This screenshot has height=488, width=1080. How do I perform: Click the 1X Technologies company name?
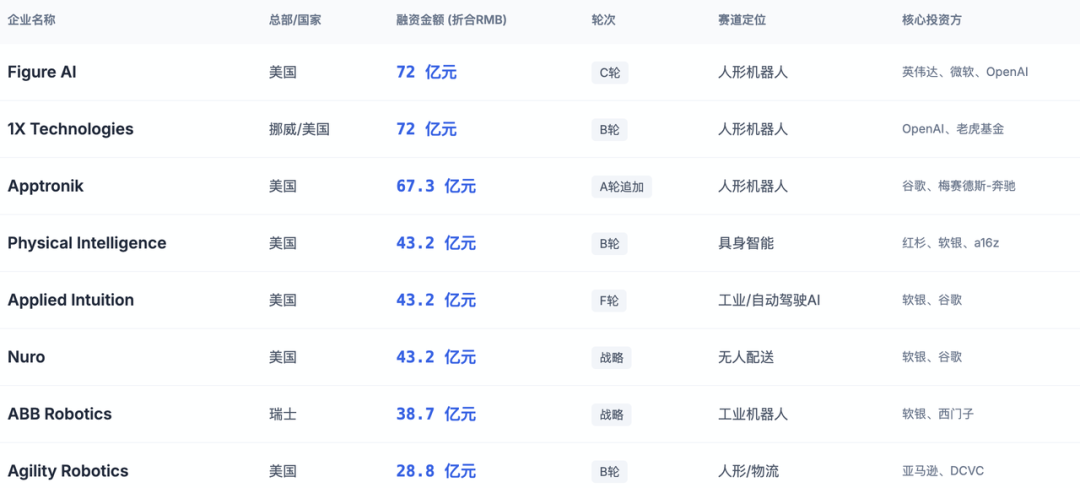[70, 129]
